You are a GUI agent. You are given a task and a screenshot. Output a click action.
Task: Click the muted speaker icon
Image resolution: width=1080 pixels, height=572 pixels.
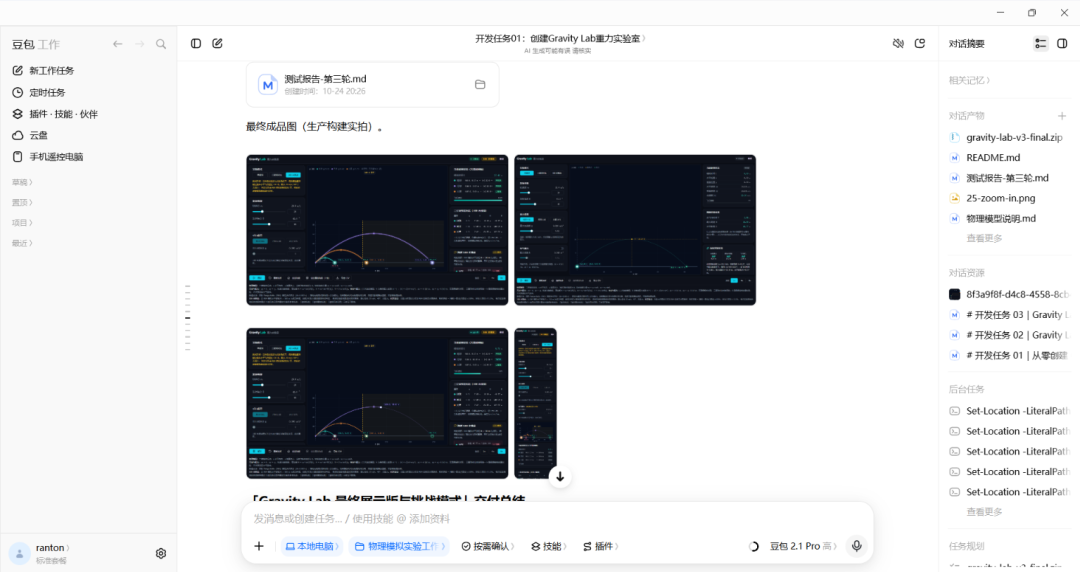(898, 43)
